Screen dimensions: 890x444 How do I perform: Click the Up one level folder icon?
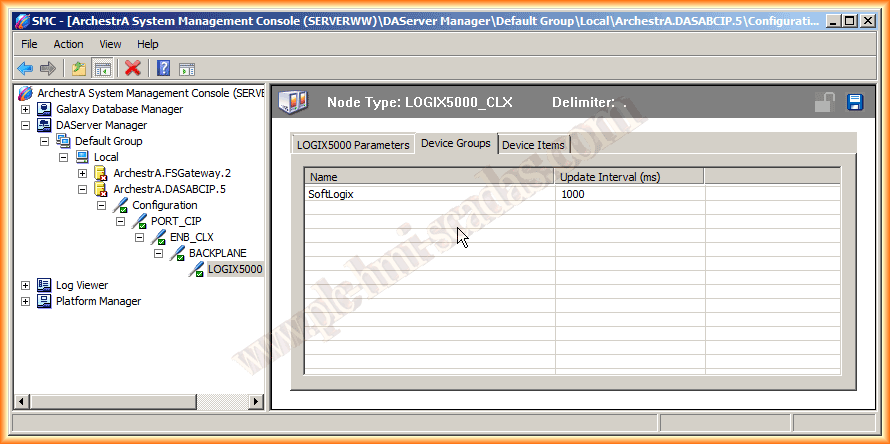click(78, 68)
